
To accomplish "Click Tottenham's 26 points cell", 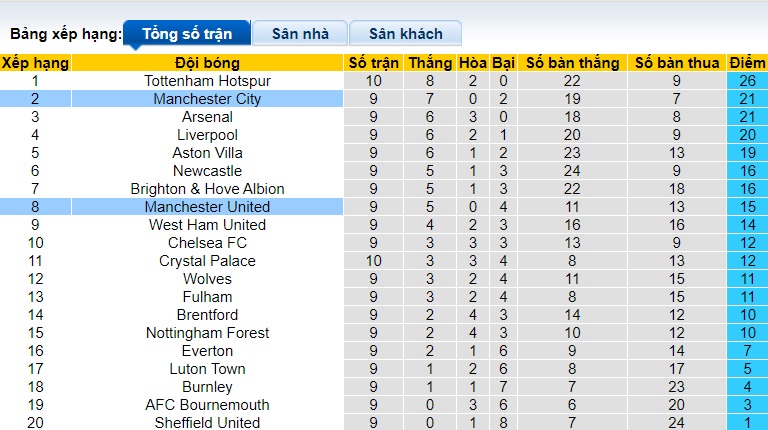I will coord(747,81).
